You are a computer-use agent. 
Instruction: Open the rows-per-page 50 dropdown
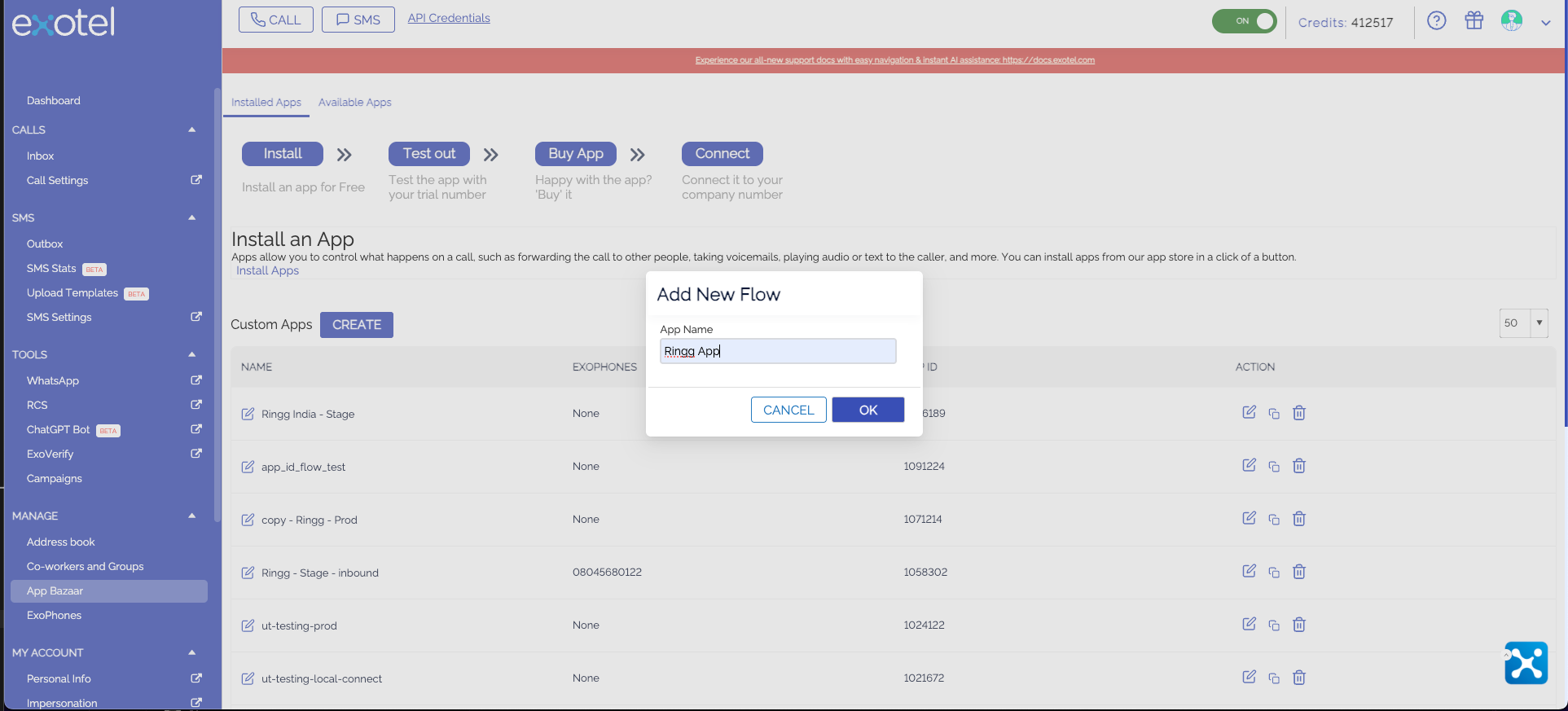(1523, 323)
